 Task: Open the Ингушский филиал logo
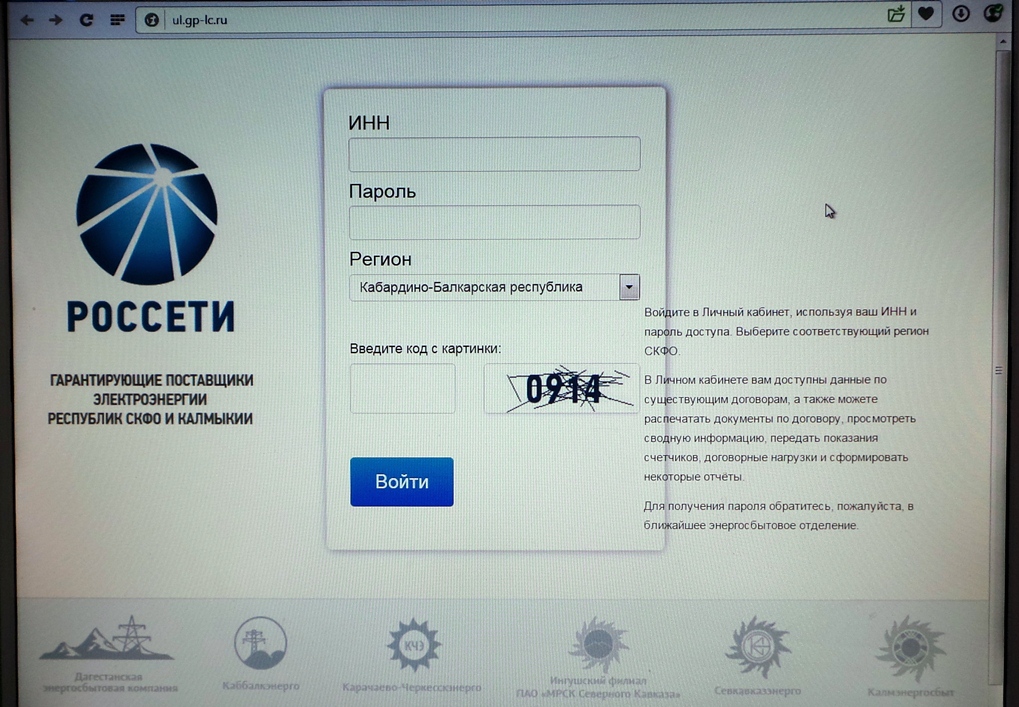599,645
